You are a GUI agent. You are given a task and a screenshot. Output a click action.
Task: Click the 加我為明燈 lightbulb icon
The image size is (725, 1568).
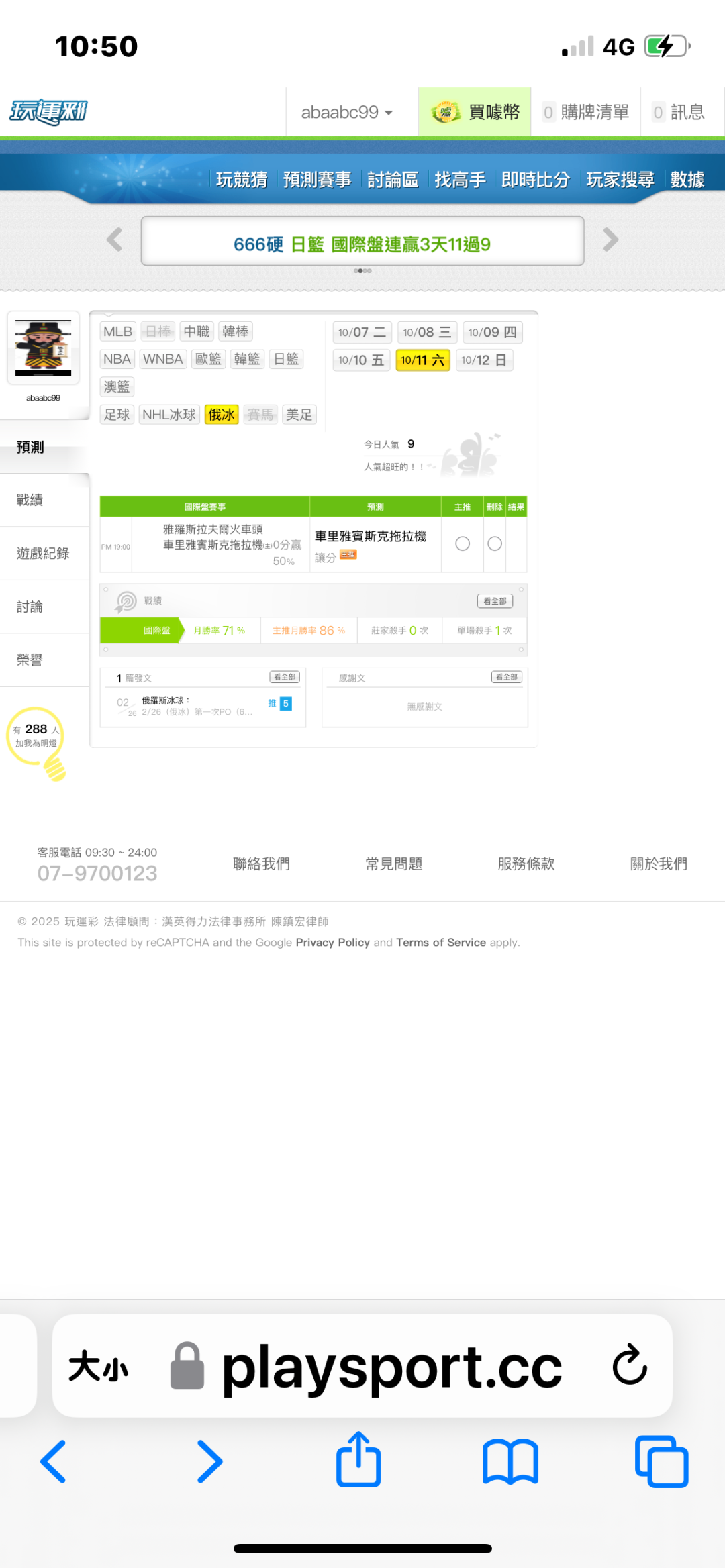pos(36,743)
